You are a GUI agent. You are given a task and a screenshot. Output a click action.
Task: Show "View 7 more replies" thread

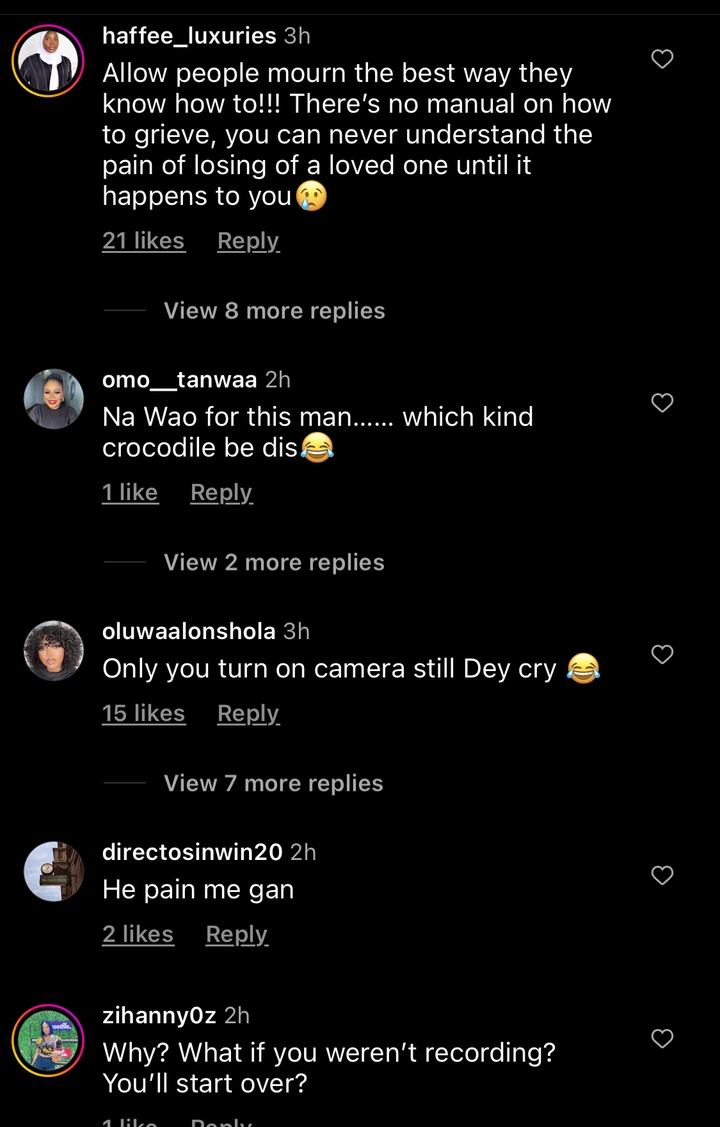(x=273, y=783)
